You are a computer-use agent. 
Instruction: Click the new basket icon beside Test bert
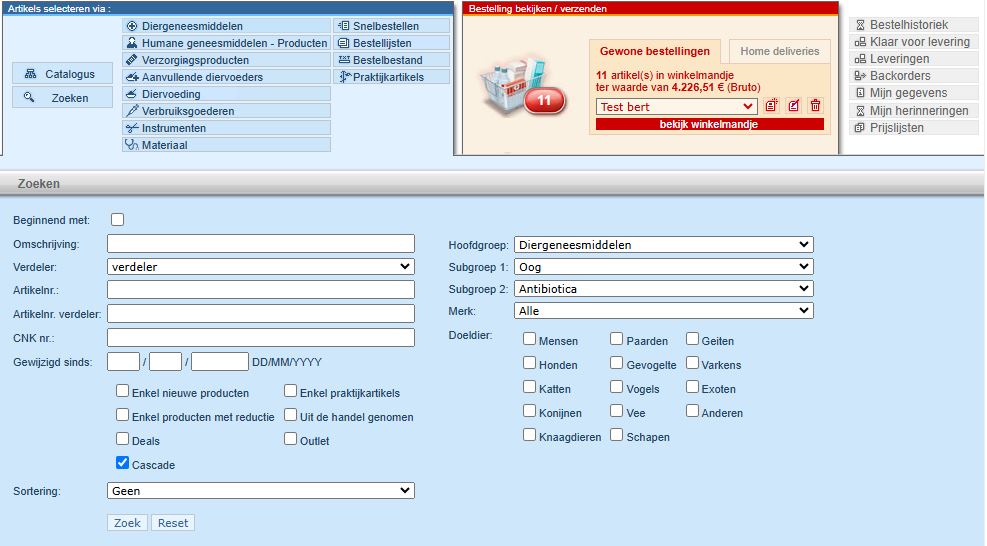[771, 106]
